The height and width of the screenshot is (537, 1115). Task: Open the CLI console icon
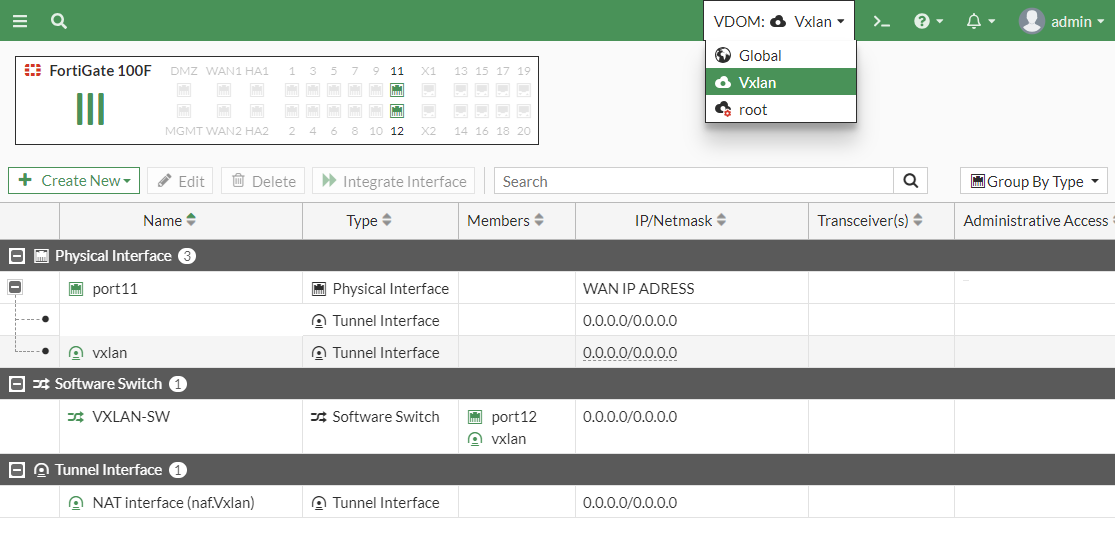tap(881, 21)
